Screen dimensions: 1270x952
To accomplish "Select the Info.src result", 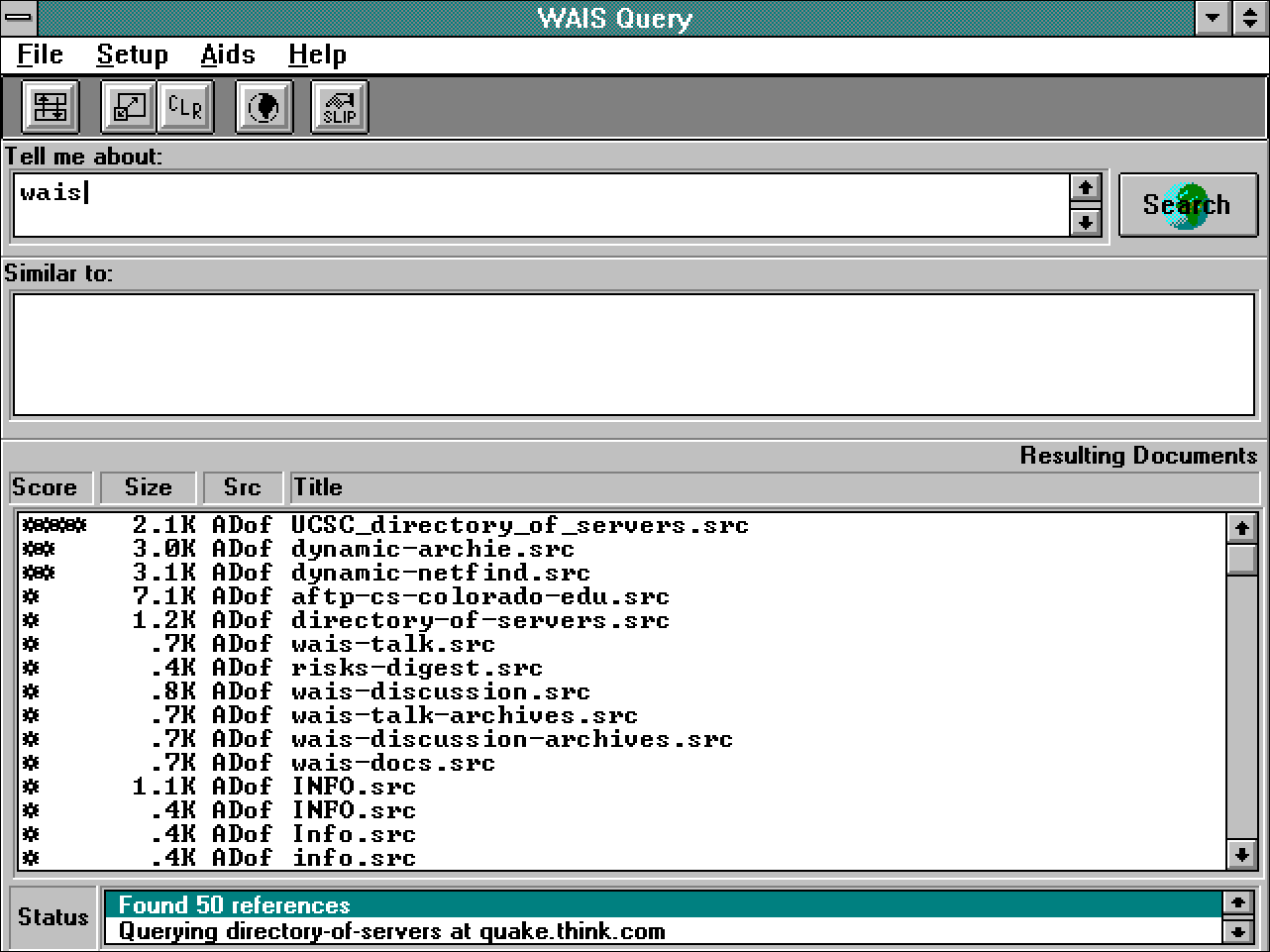I will (622, 834).
